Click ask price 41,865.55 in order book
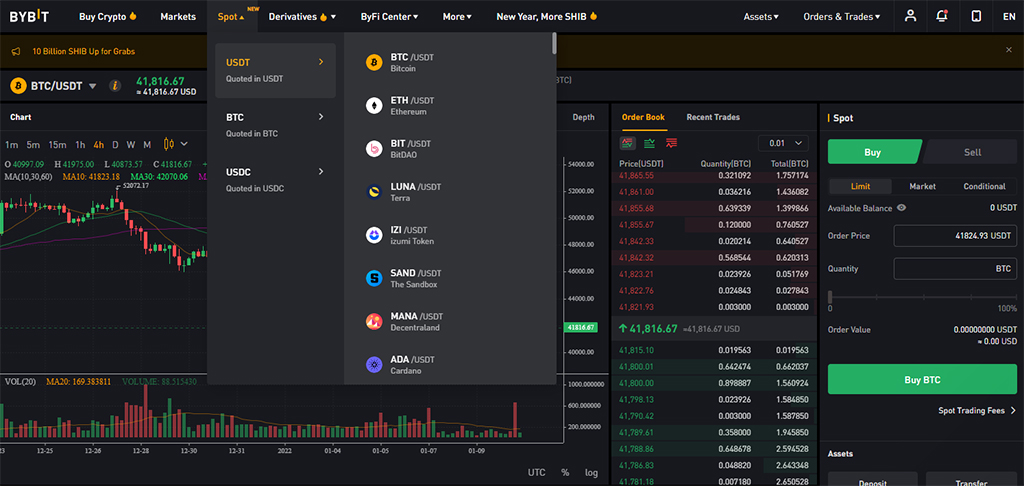Viewport: 1024px width, 486px height. point(636,175)
